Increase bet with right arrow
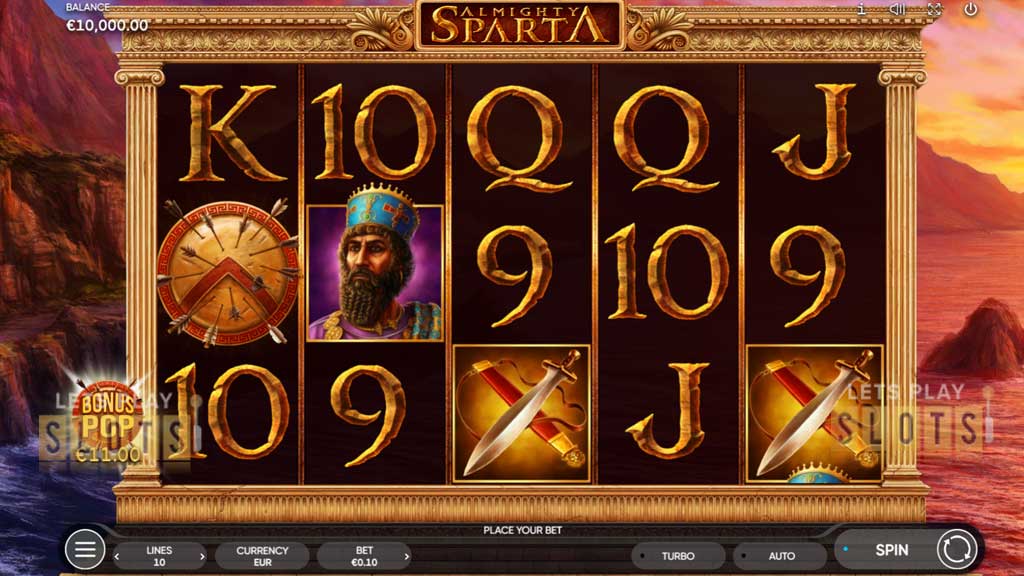This screenshot has width=1024, height=576. [x=406, y=556]
